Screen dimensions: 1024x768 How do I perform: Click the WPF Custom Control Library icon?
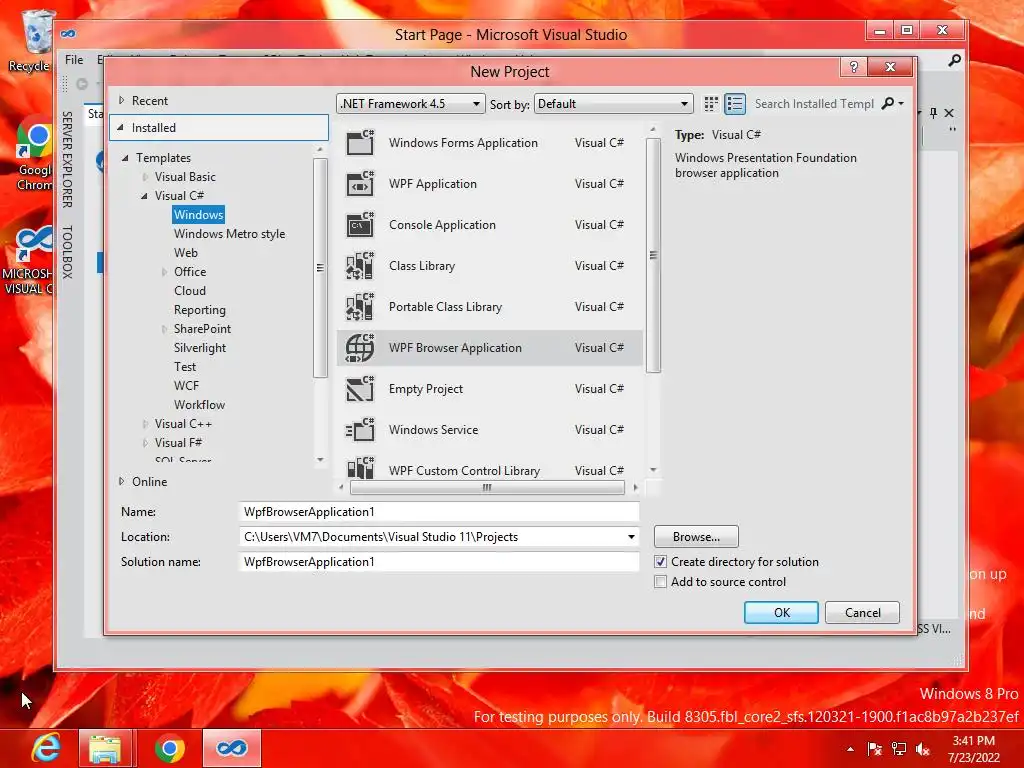(x=360, y=468)
